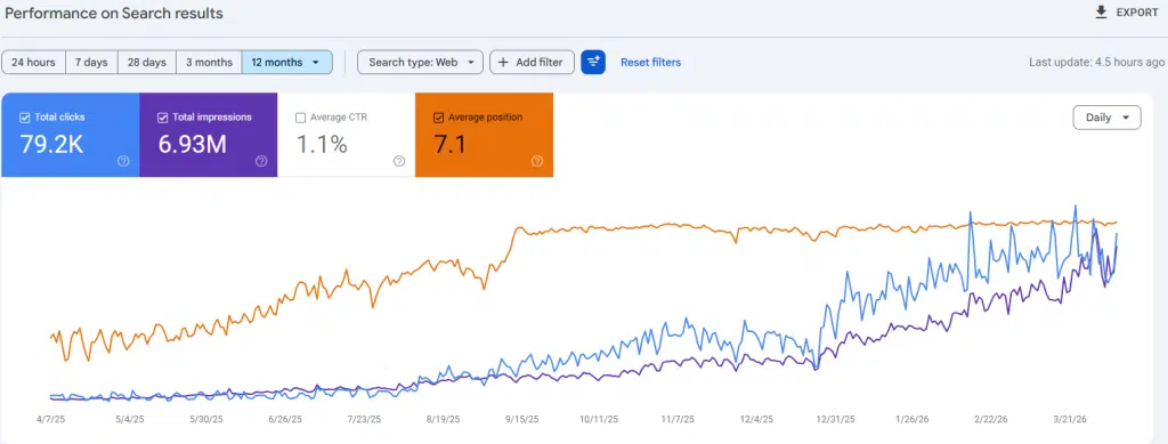Screen dimensions: 1168x444
Task: Click the Export download icon
Action: coord(1101,13)
